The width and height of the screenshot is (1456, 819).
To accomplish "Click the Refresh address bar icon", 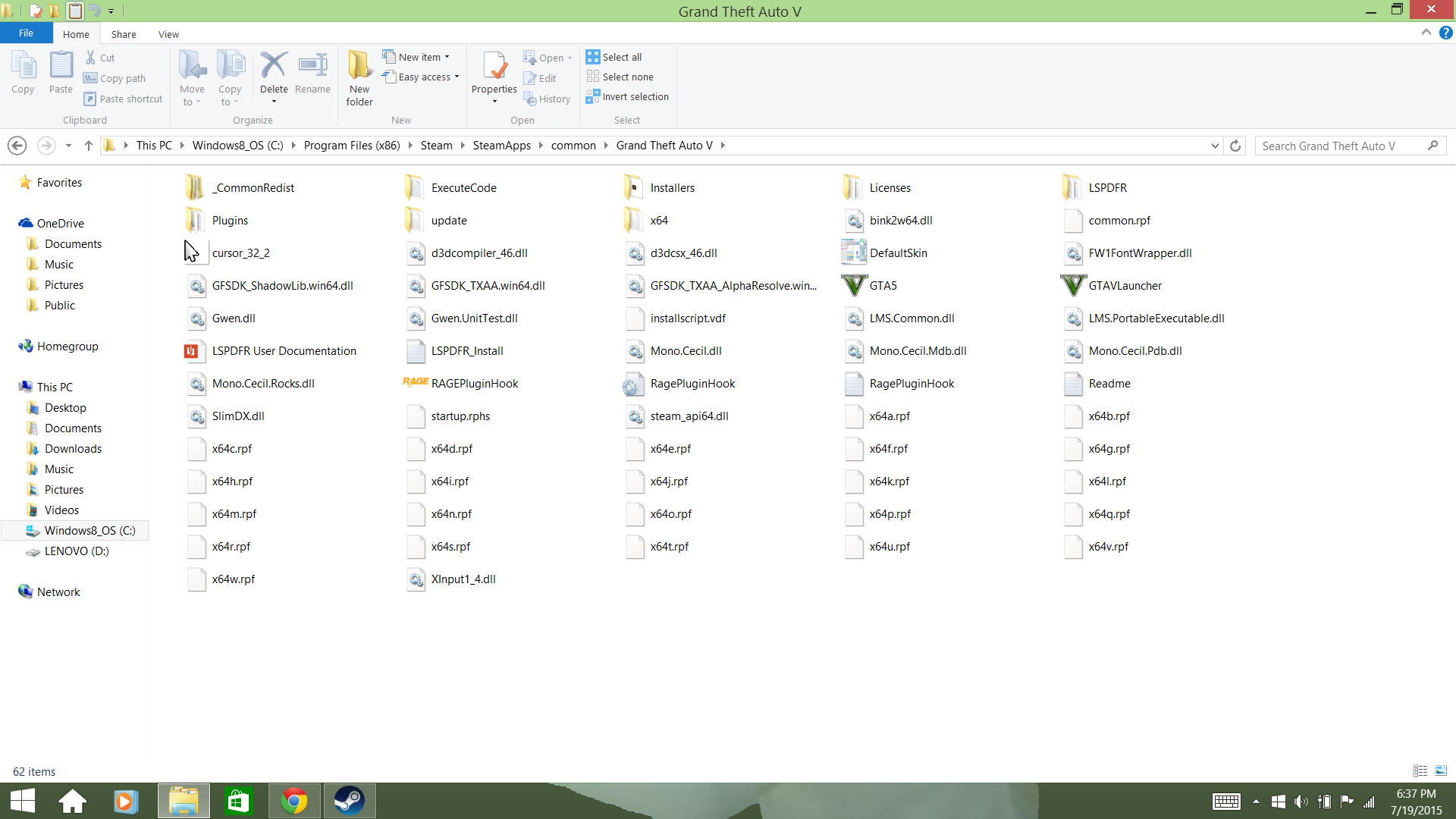I will tap(1235, 146).
